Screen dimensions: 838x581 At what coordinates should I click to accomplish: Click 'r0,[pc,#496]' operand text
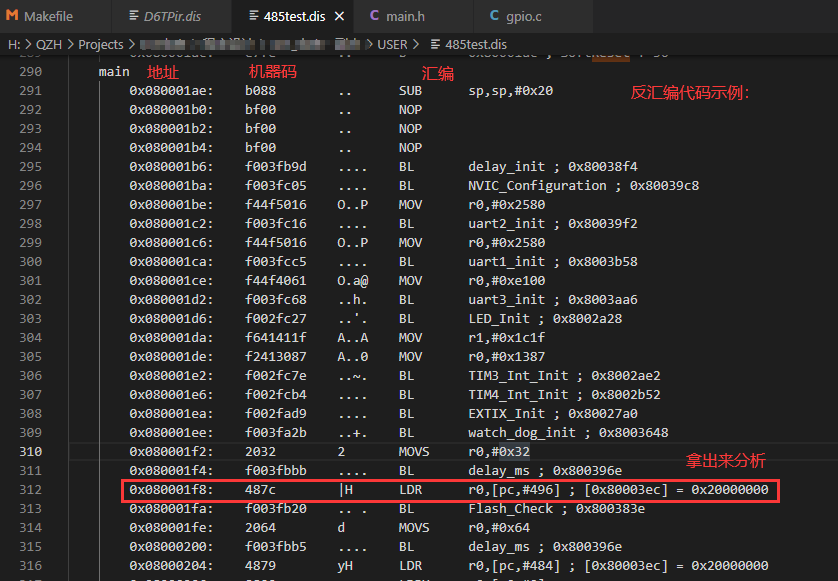tap(514, 490)
